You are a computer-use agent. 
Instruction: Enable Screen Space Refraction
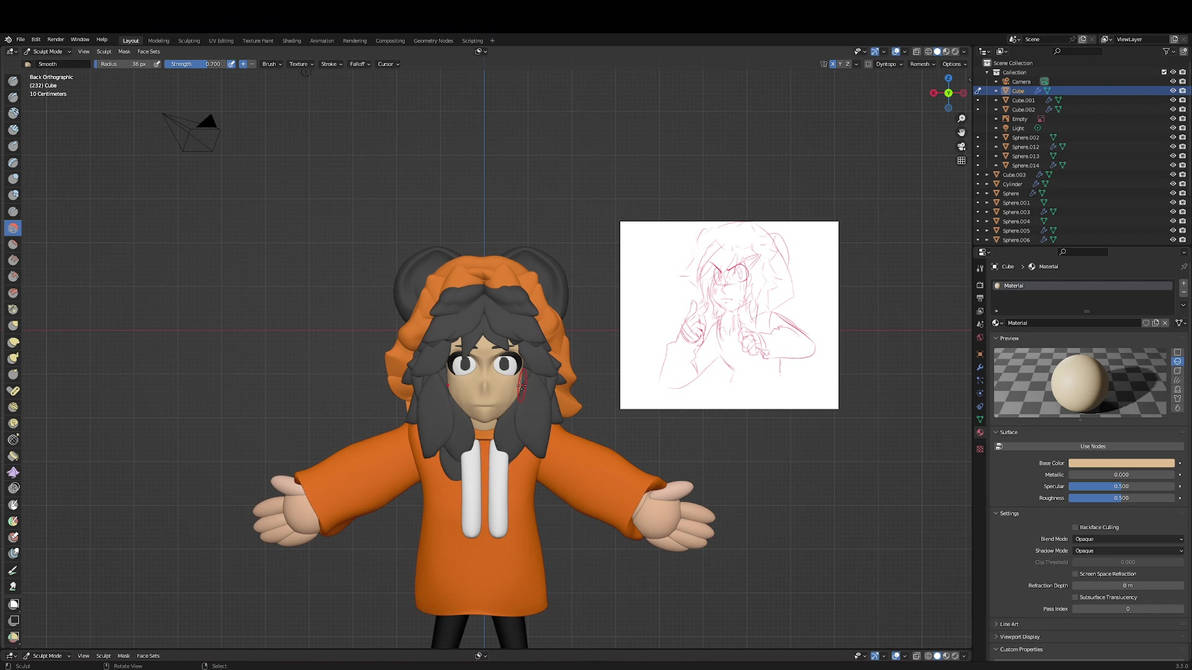coord(1075,574)
